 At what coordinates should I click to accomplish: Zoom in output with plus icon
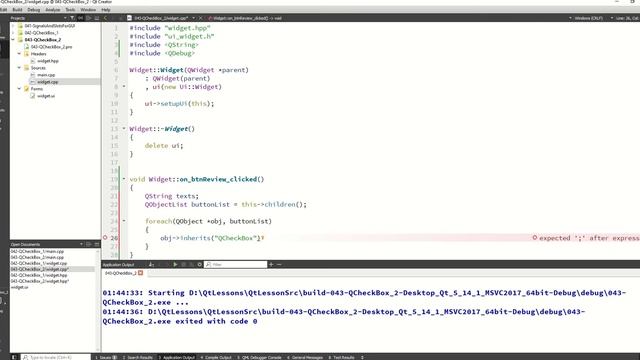pos(271,264)
